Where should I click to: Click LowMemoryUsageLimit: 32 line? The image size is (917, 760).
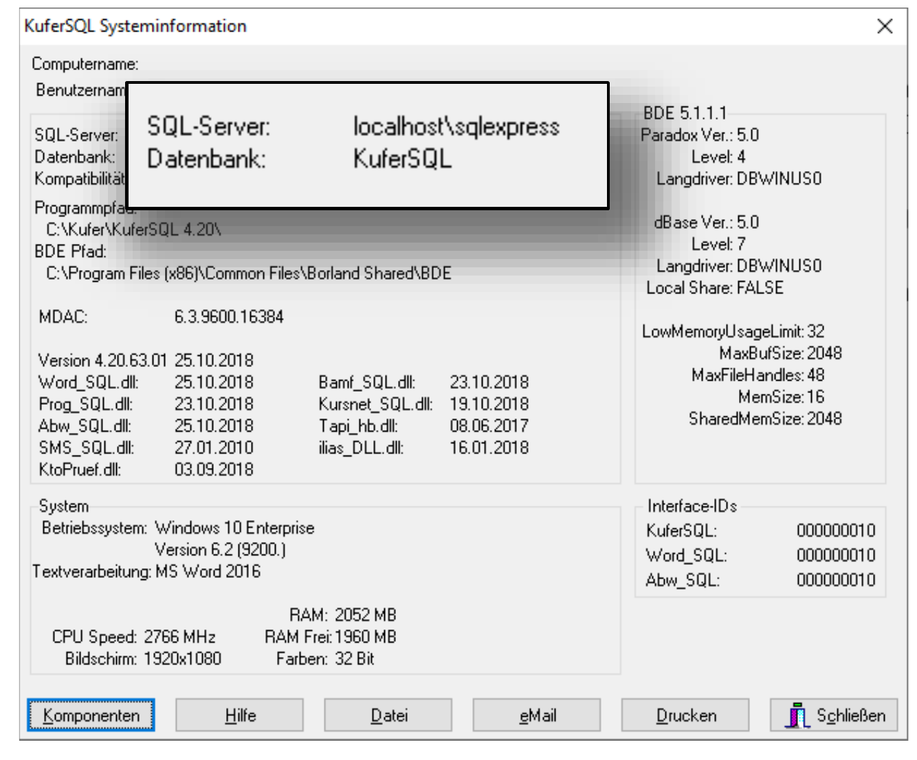pos(733,331)
